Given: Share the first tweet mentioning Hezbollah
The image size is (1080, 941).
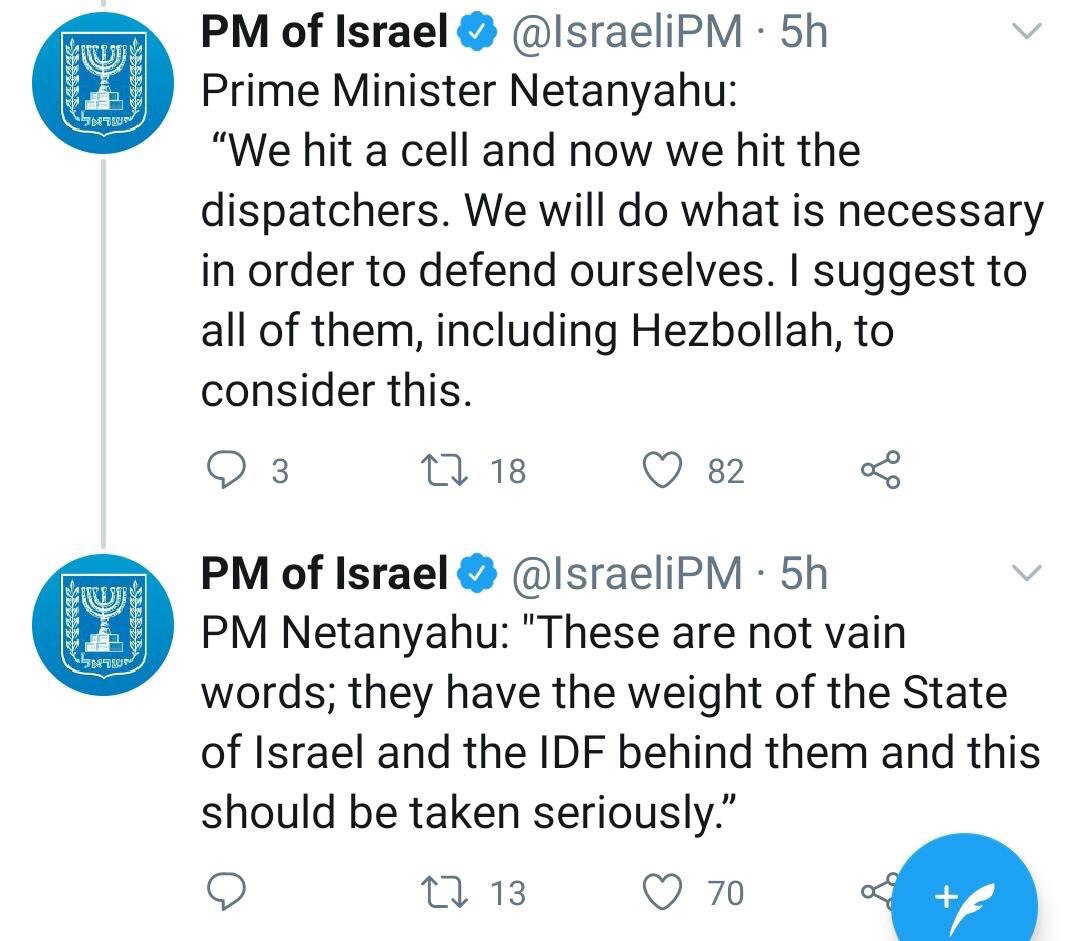Looking at the screenshot, I should [x=881, y=469].
